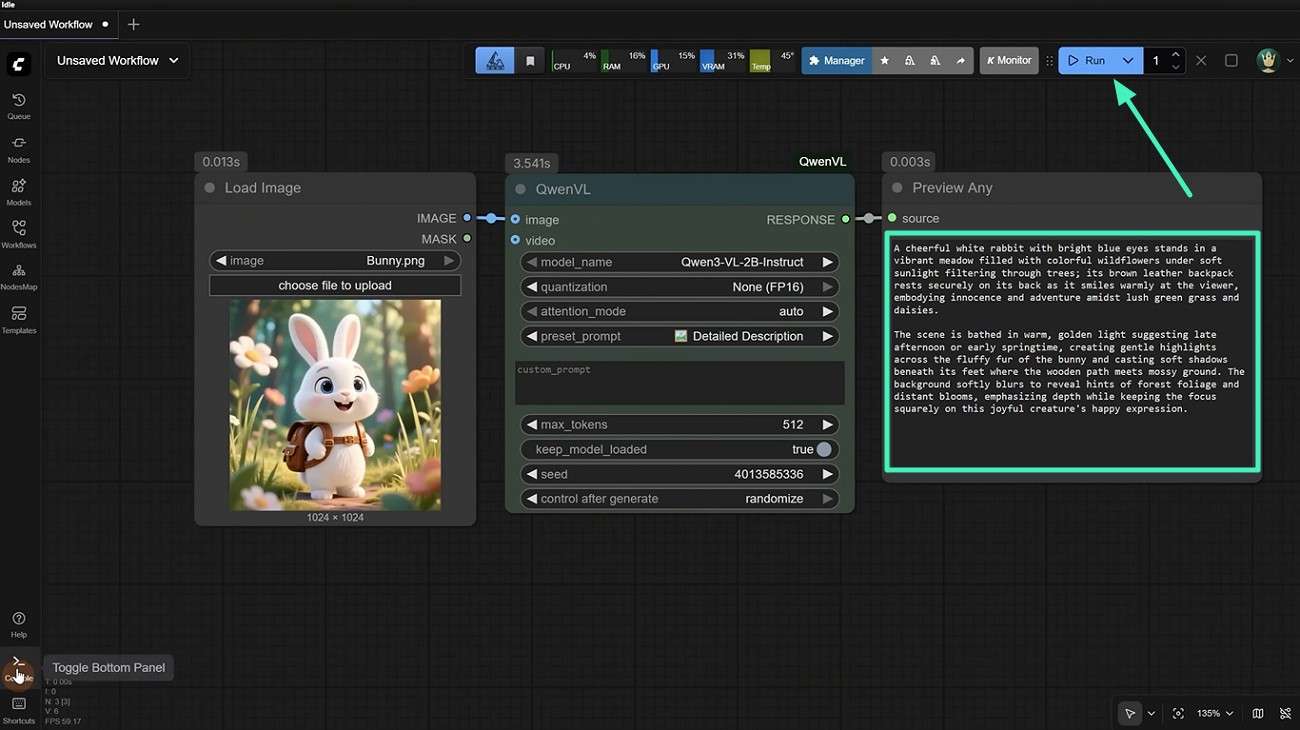This screenshot has height=730, width=1300.
Task: Click the Fit View icon
Action: [x=1178, y=713]
